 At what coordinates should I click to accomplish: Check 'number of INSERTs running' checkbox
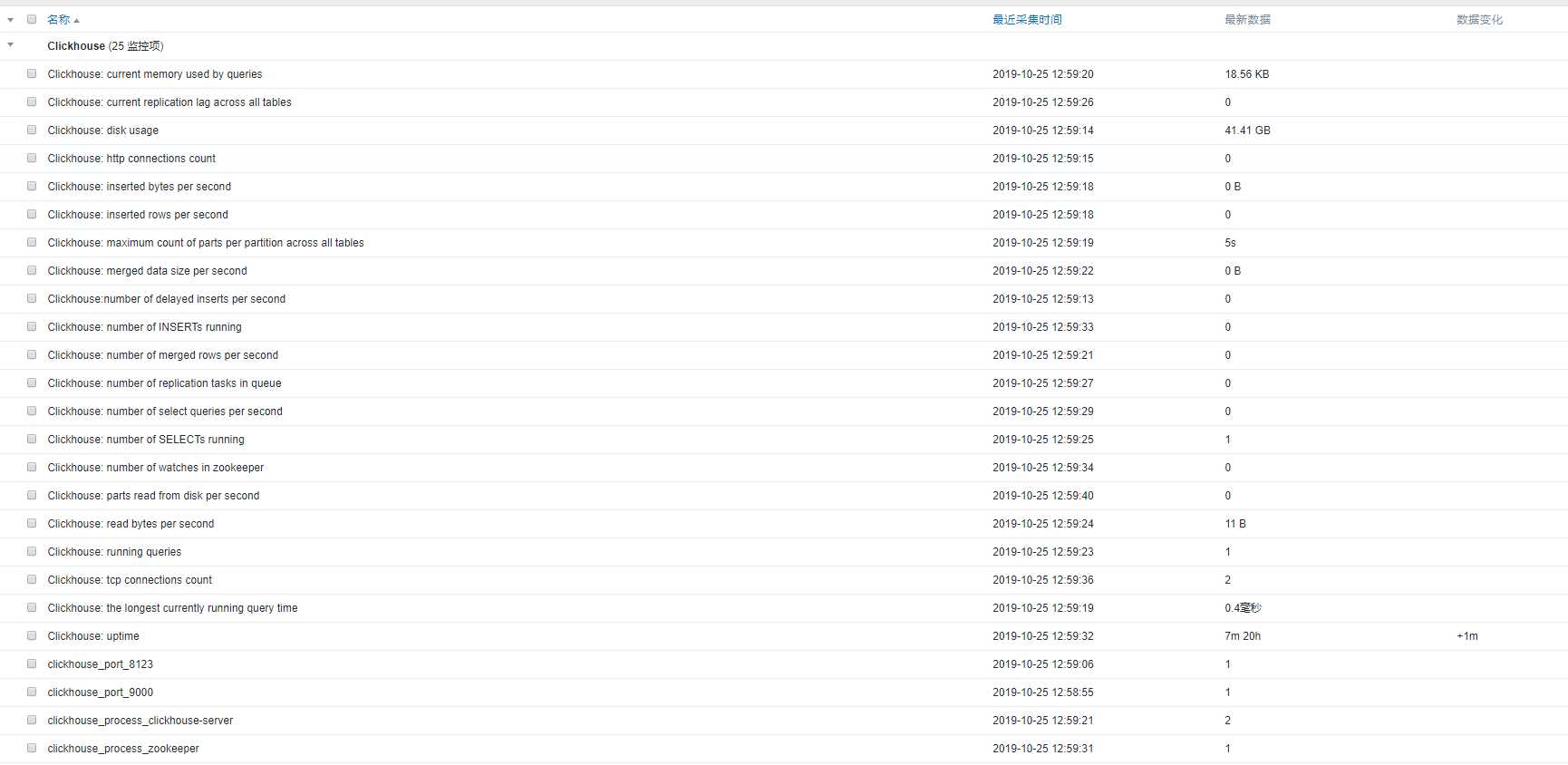[32, 326]
